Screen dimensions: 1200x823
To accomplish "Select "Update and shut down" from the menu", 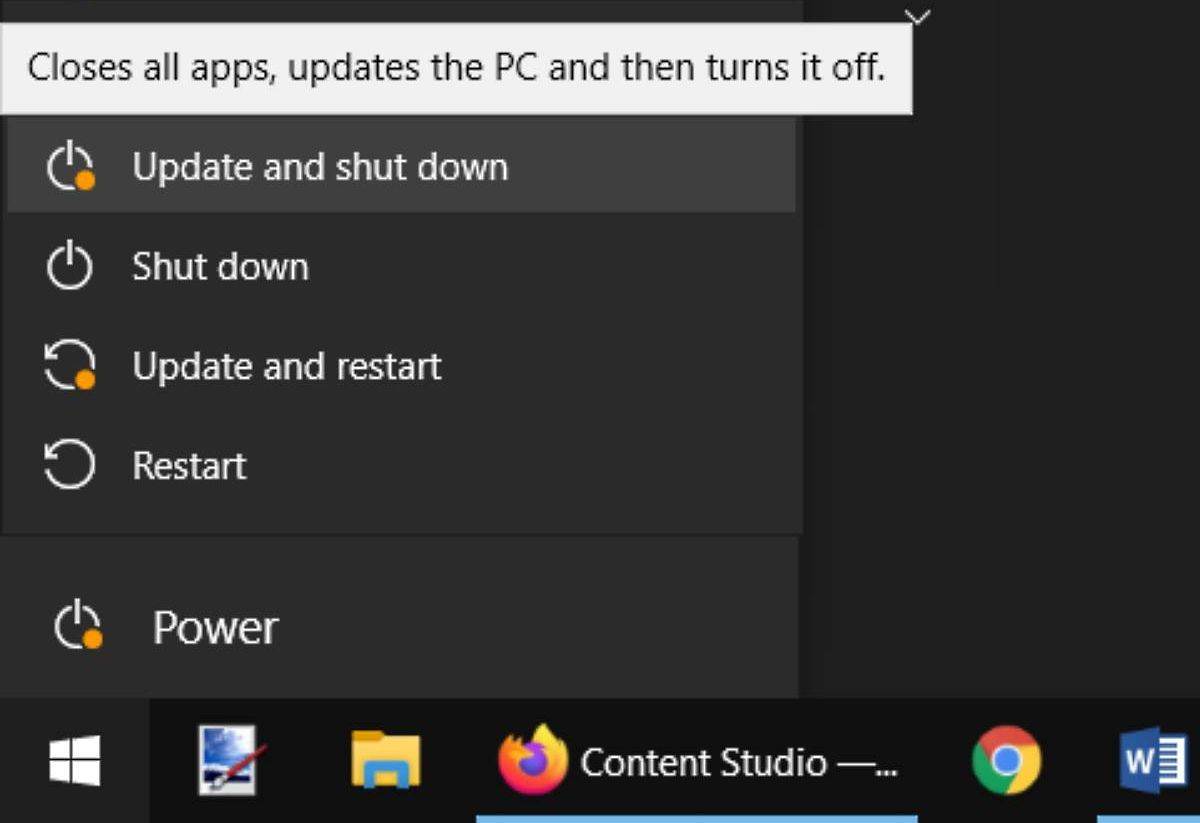I will click(319, 167).
